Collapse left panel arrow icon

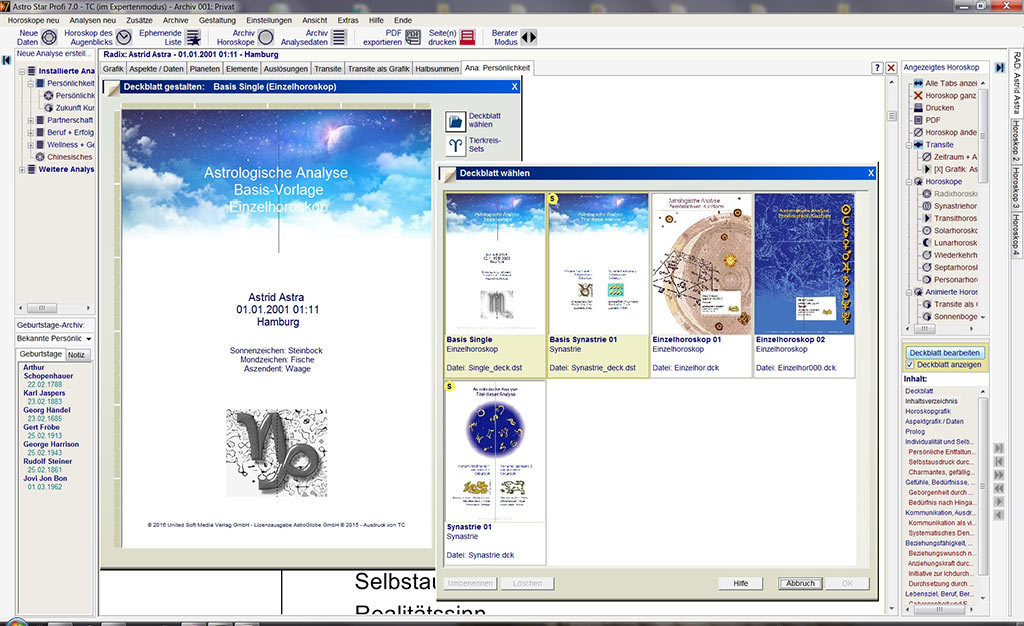point(7,60)
